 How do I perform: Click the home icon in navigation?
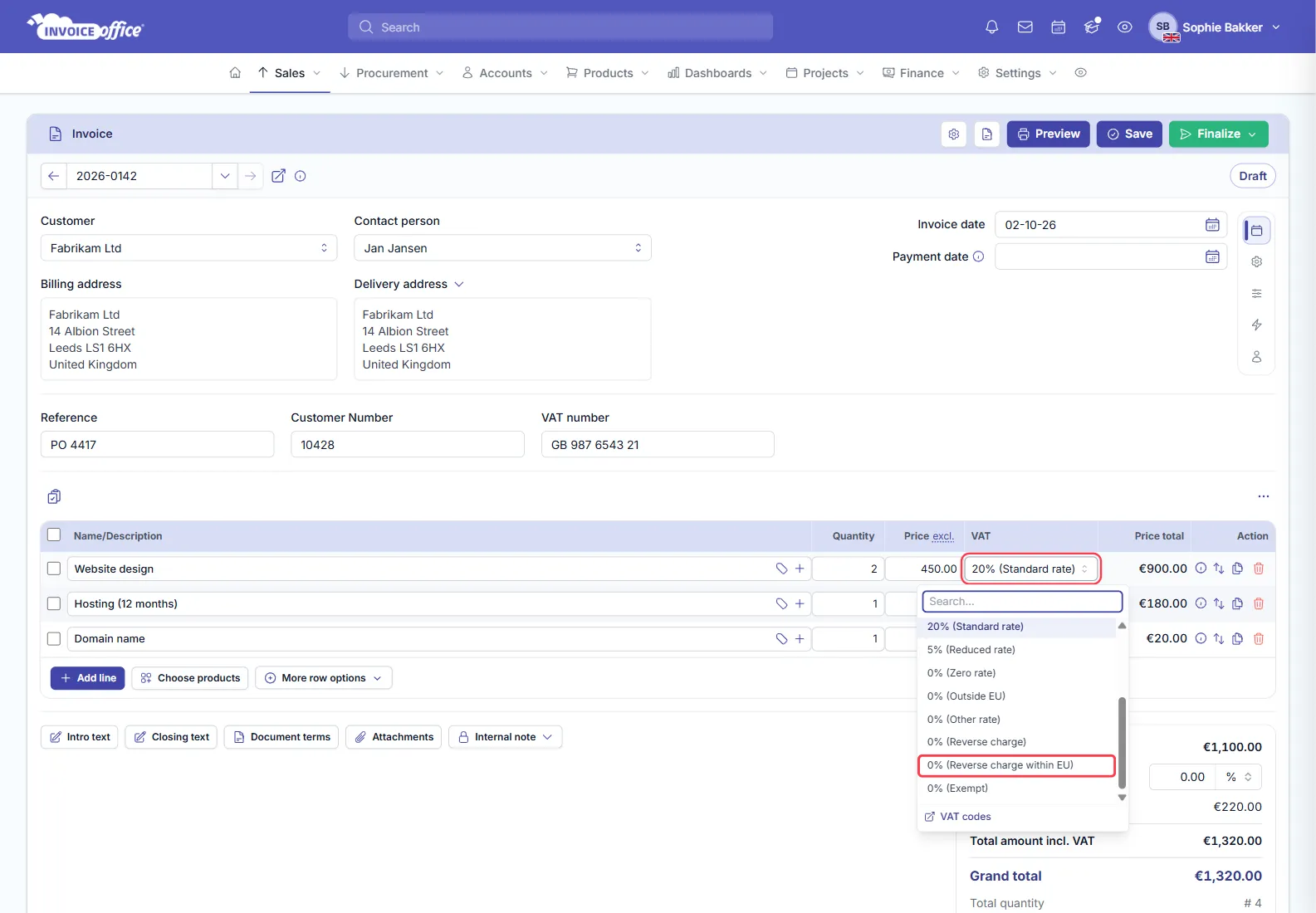235,73
